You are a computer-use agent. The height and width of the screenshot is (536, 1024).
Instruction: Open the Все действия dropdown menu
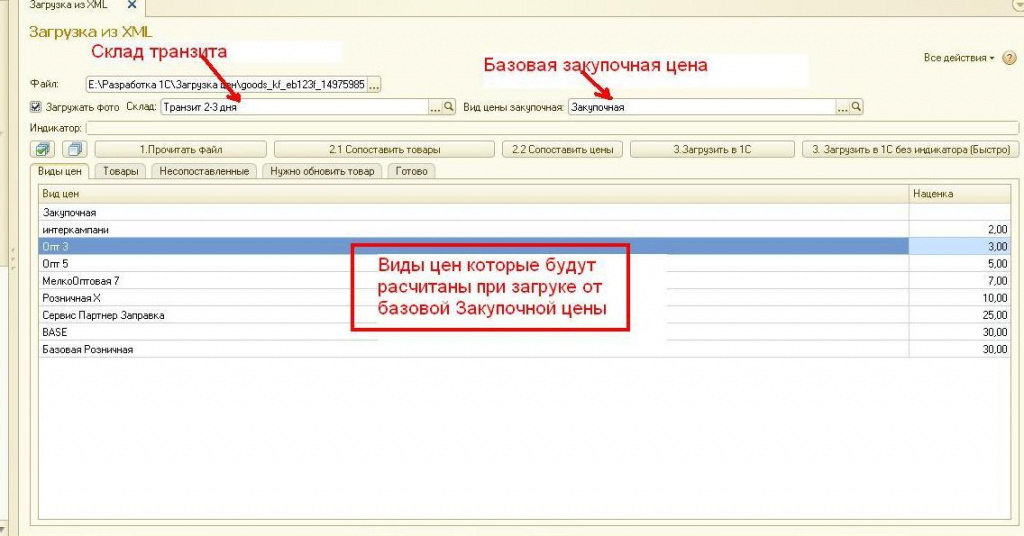coord(959,58)
